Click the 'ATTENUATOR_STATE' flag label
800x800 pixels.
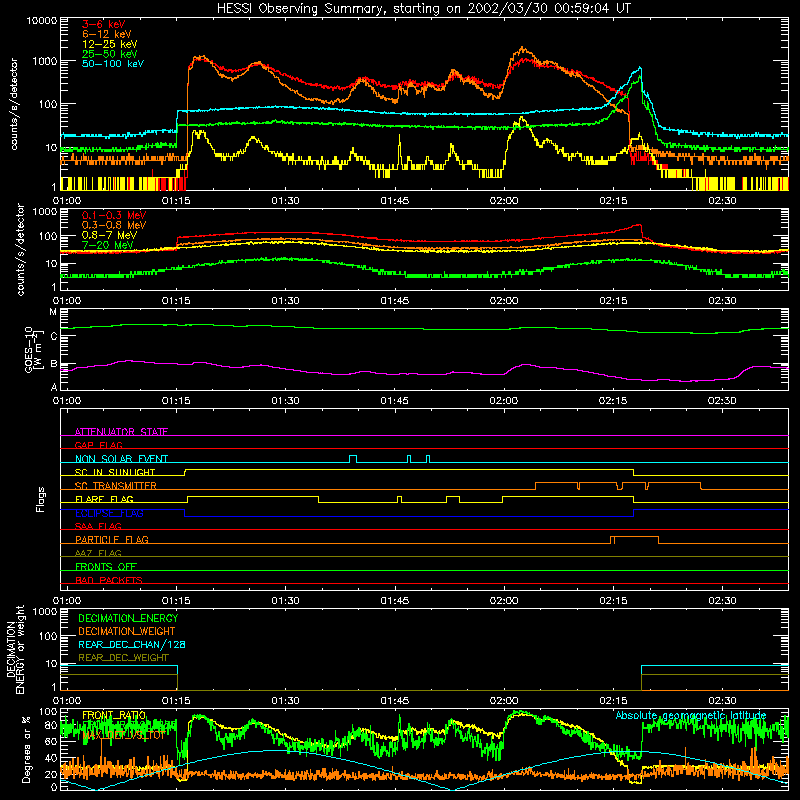[x=121, y=432]
